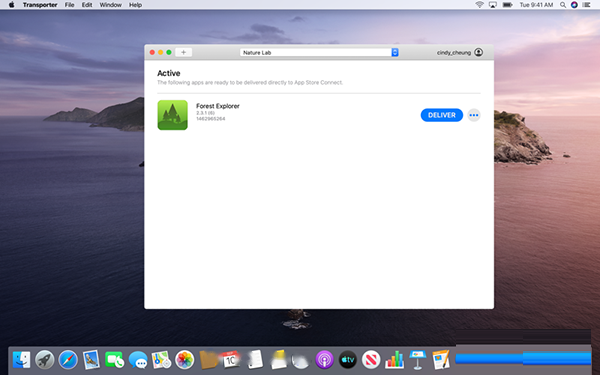
Task: Select the Forest Explorer app icon
Action: point(173,115)
